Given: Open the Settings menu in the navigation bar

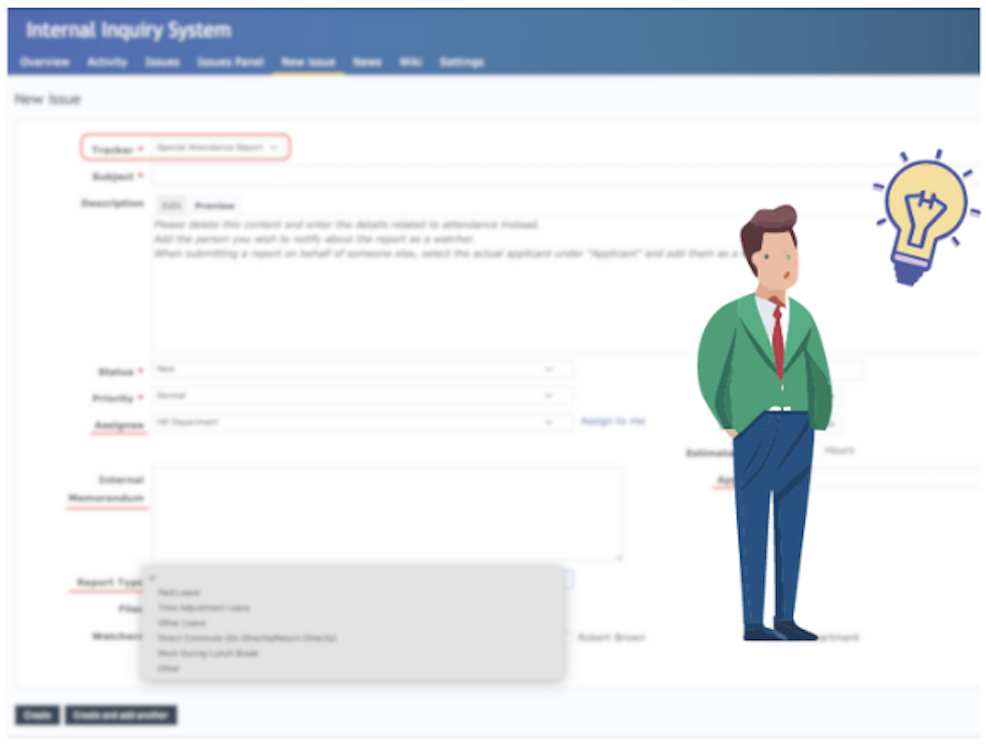Looking at the screenshot, I should coord(461,62).
